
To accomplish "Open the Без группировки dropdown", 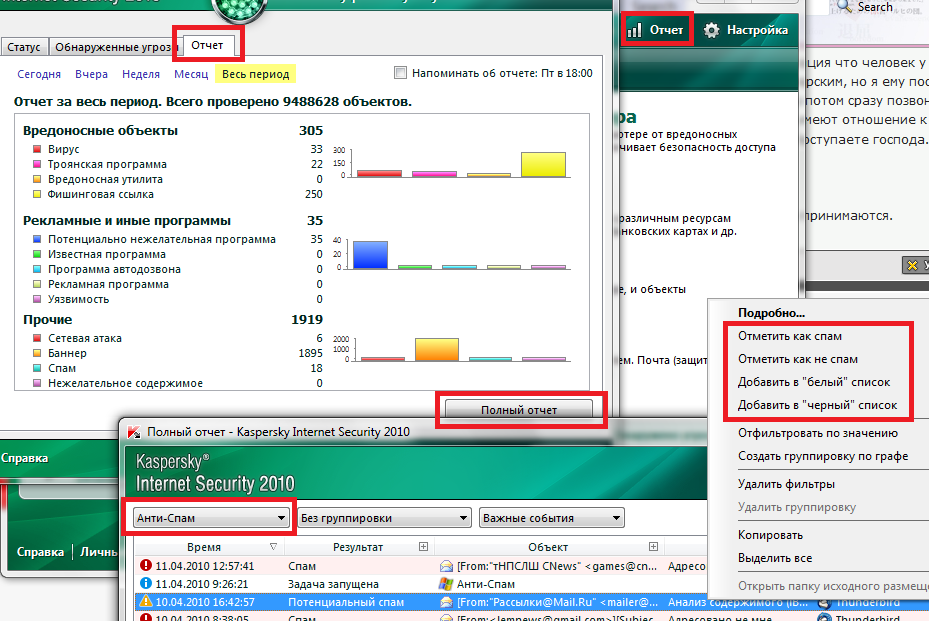I will [x=384, y=518].
